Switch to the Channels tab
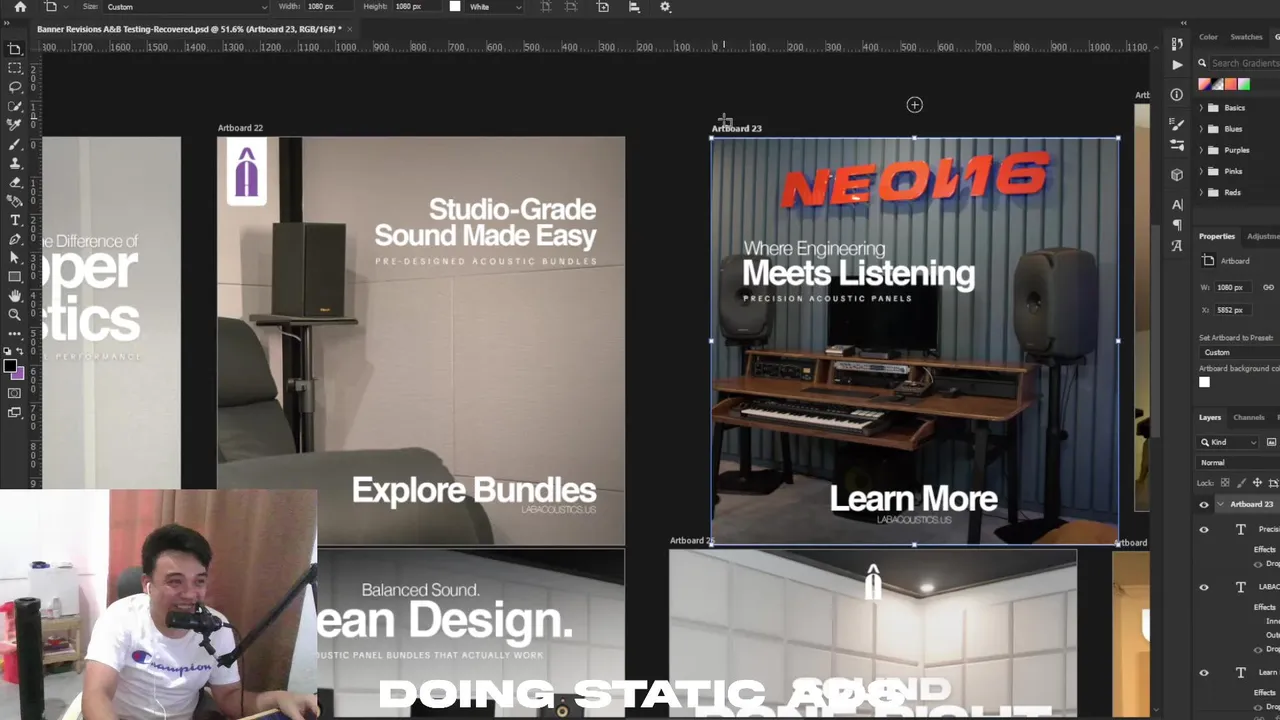The image size is (1280, 720). pyautogui.click(x=1248, y=417)
